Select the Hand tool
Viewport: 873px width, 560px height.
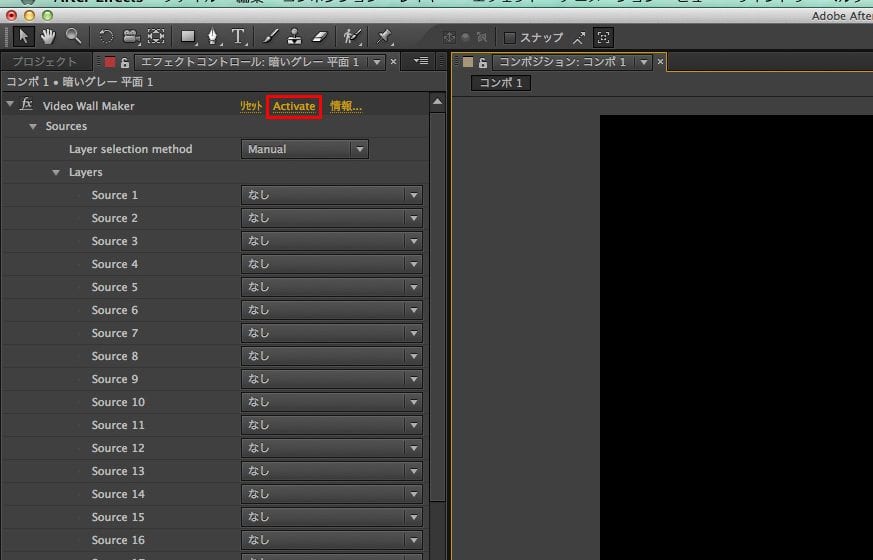coord(48,37)
